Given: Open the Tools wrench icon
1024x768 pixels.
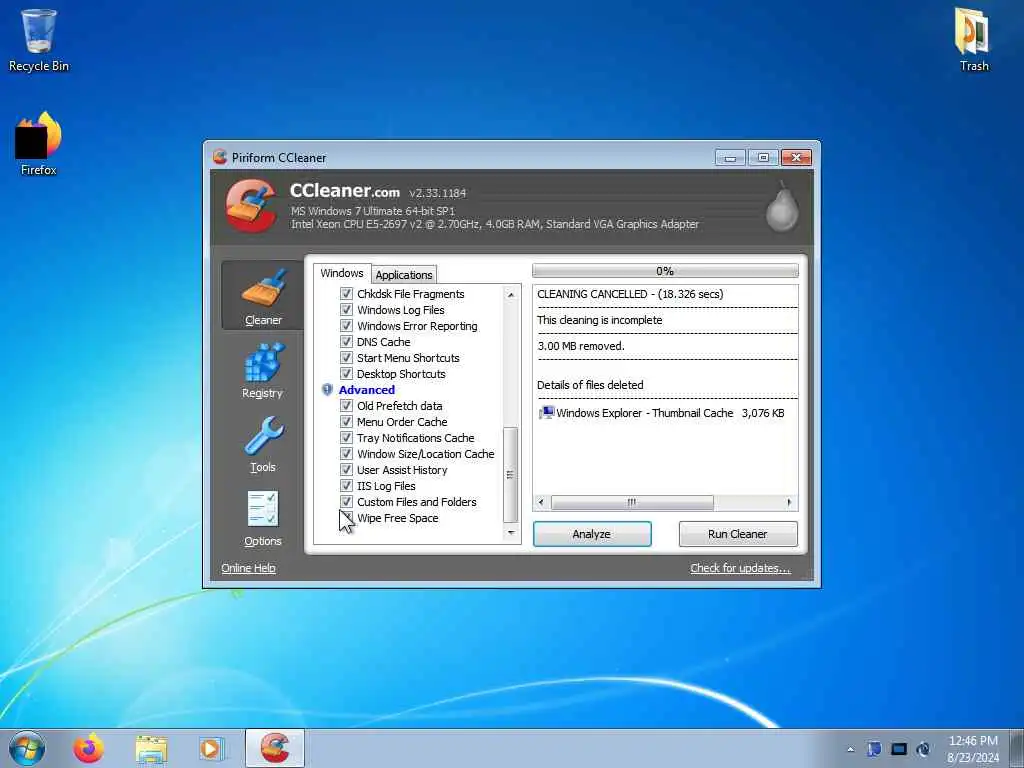Looking at the screenshot, I should click(263, 436).
